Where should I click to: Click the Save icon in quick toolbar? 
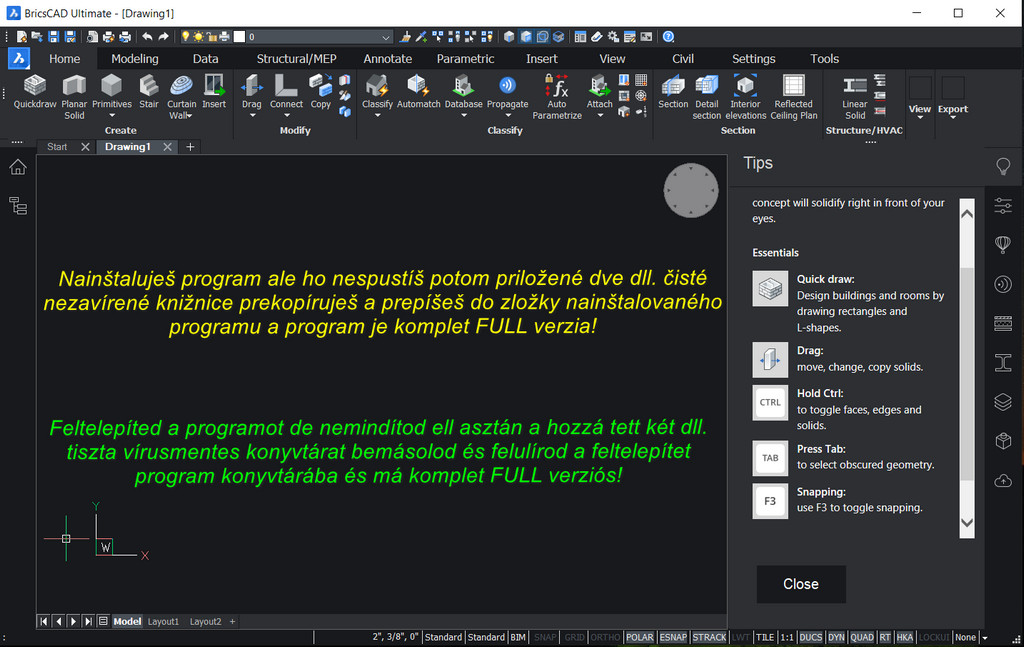click(54, 37)
